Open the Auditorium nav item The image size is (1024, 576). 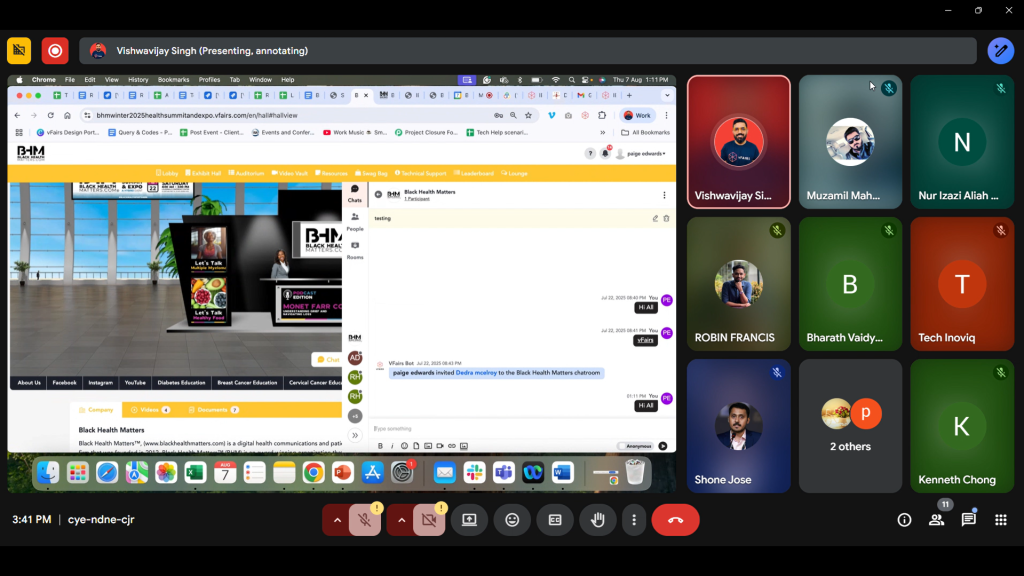point(246,174)
